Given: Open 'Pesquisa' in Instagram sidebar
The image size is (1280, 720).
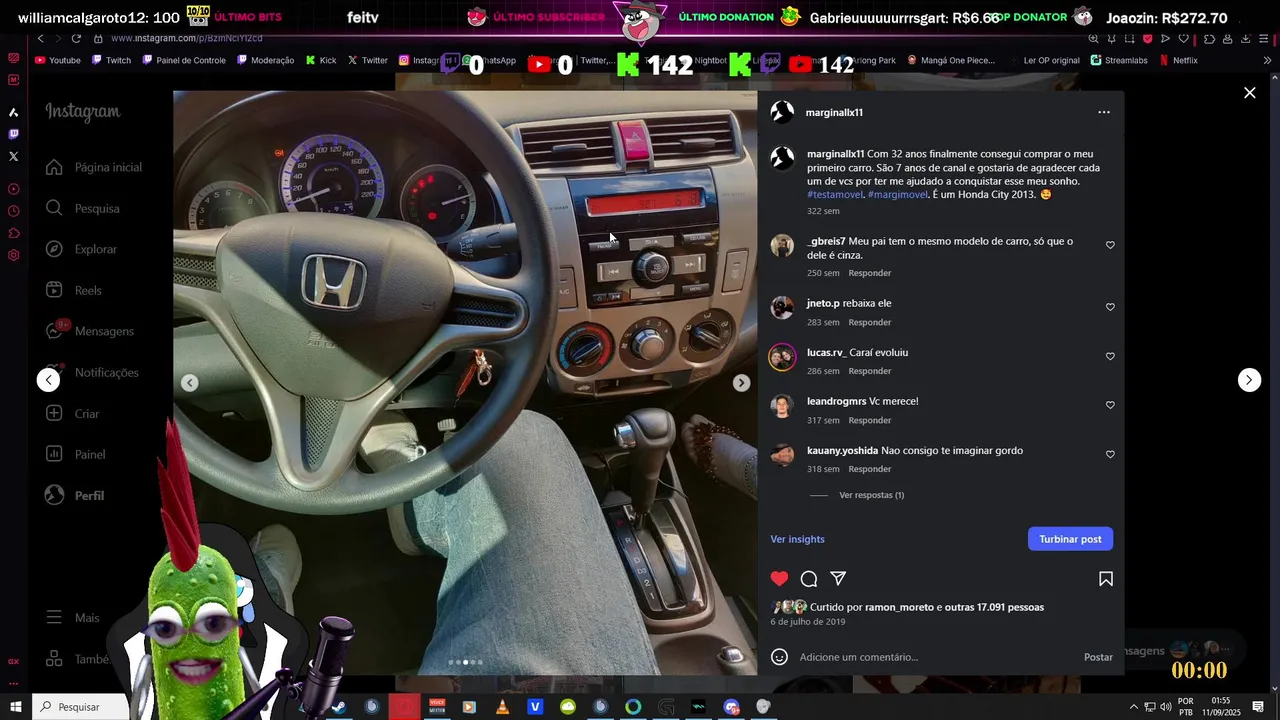Looking at the screenshot, I should [x=83, y=208].
